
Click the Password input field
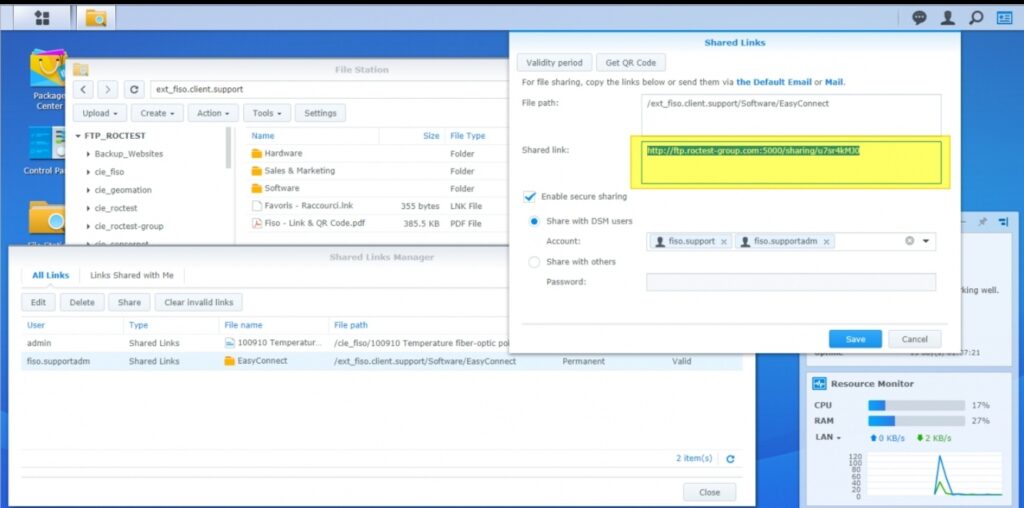click(790, 282)
